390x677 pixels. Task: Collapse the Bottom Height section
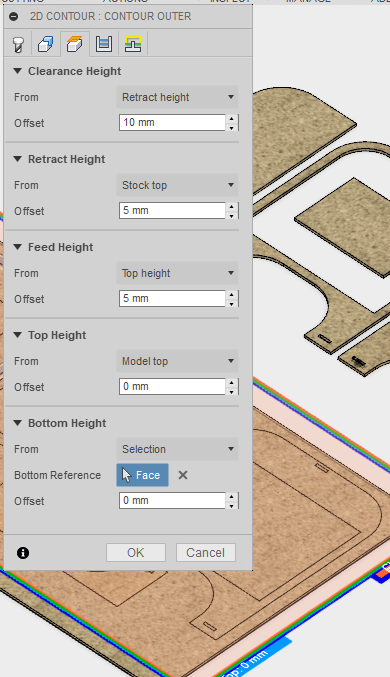[17, 423]
